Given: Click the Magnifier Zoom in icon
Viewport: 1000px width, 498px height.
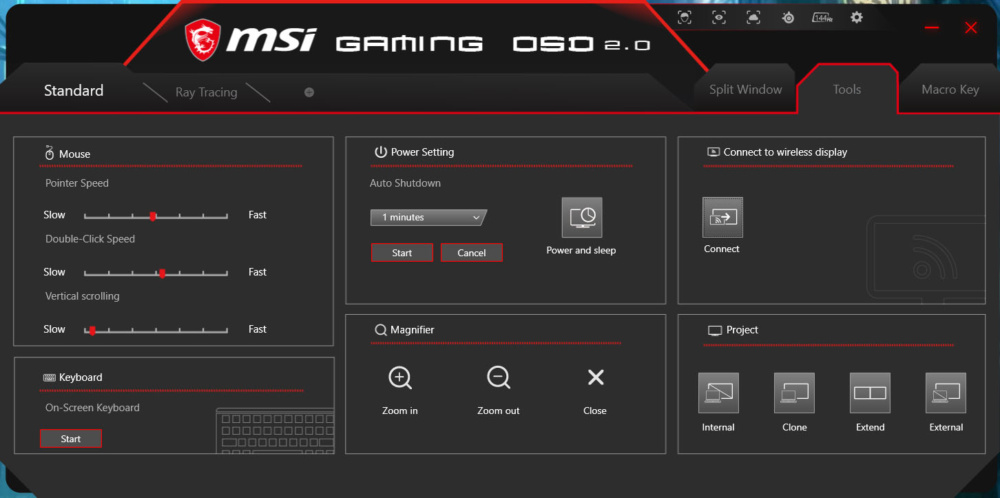Looking at the screenshot, I should pyautogui.click(x=400, y=378).
